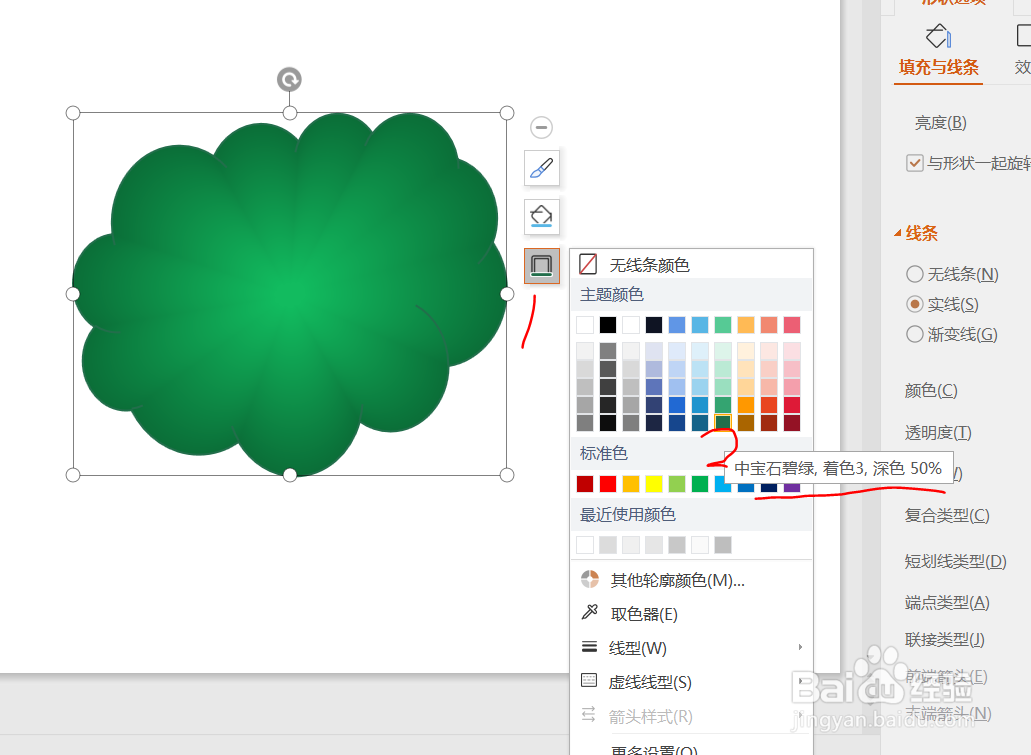The image size is (1031, 755).
Task: Select the no line color icon
Action: tap(588, 264)
